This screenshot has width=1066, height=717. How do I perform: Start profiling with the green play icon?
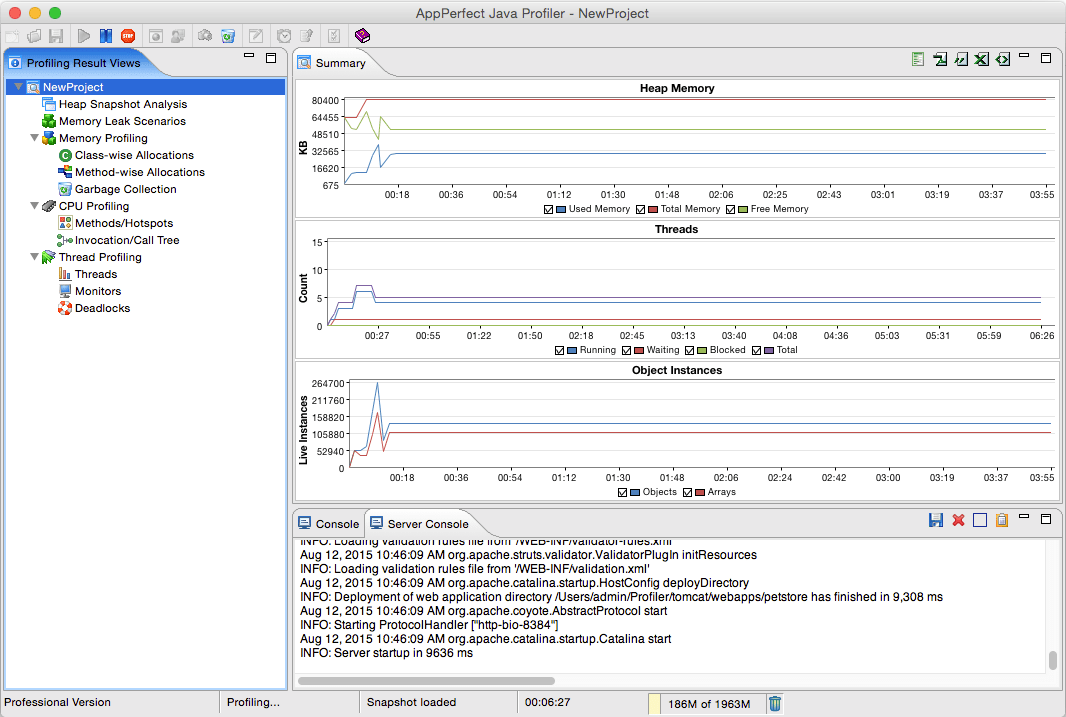pyautogui.click(x=83, y=35)
